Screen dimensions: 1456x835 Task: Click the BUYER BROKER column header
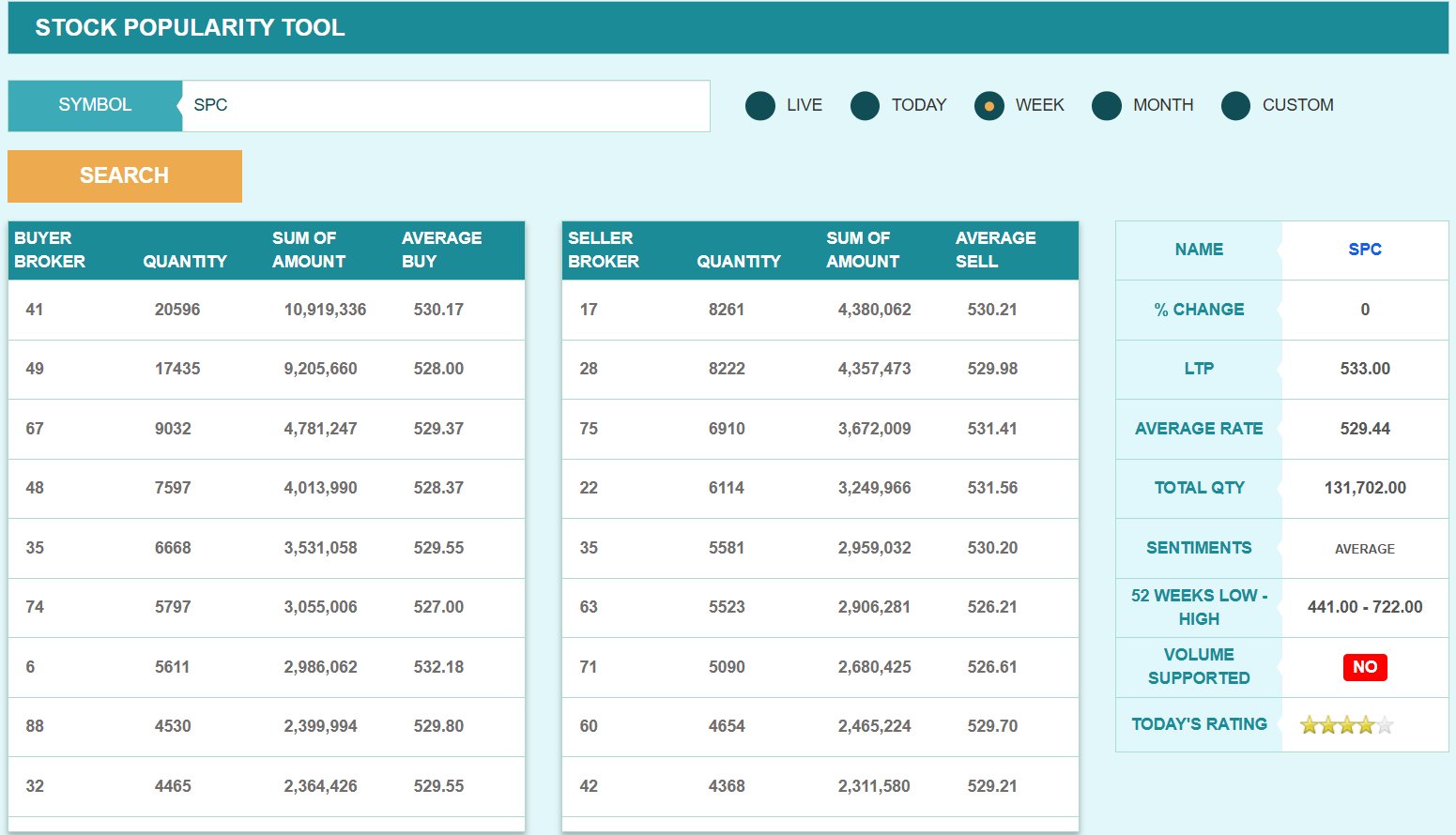(x=50, y=250)
